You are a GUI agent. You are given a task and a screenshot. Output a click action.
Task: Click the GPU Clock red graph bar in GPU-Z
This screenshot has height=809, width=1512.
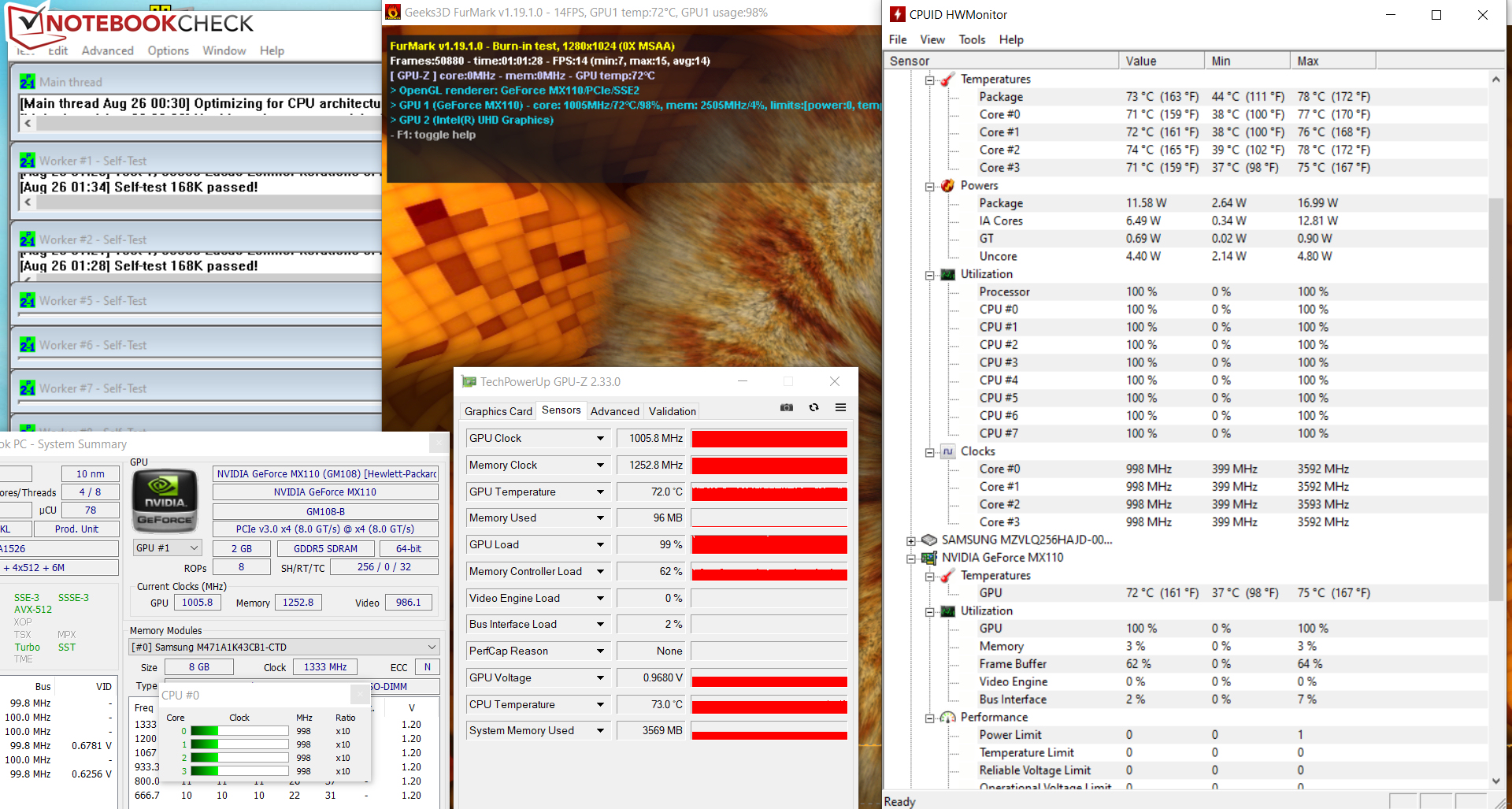[769, 439]
